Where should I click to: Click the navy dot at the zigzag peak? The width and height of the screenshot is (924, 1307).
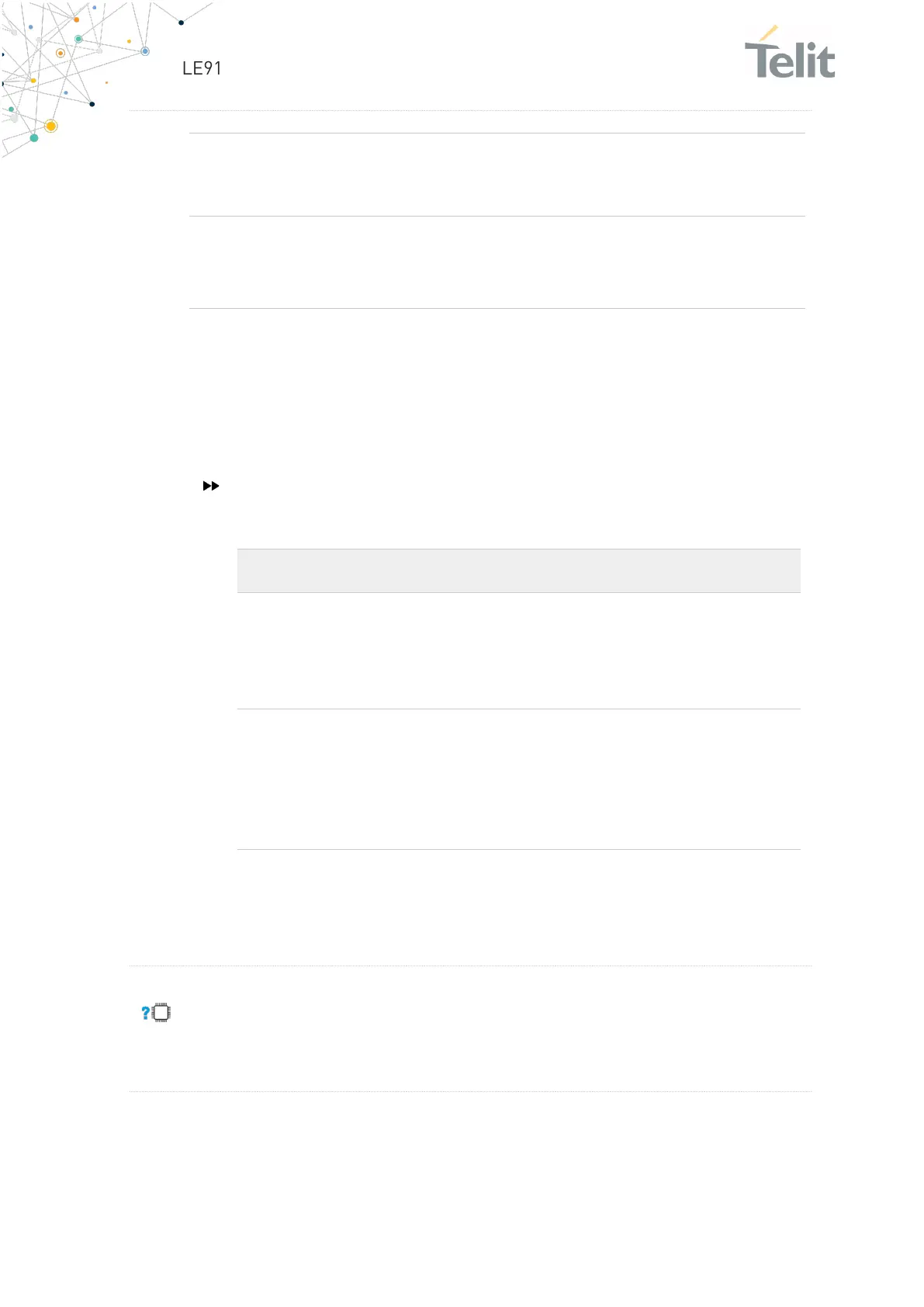tap(182, 23)
